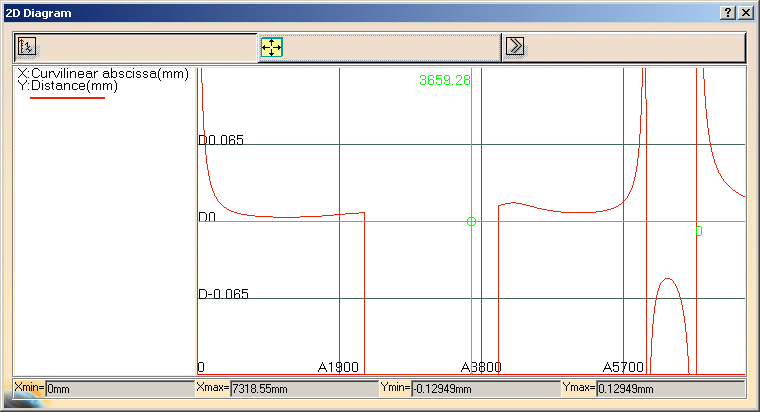Click the D-0.065 axis label

point(223,295)
